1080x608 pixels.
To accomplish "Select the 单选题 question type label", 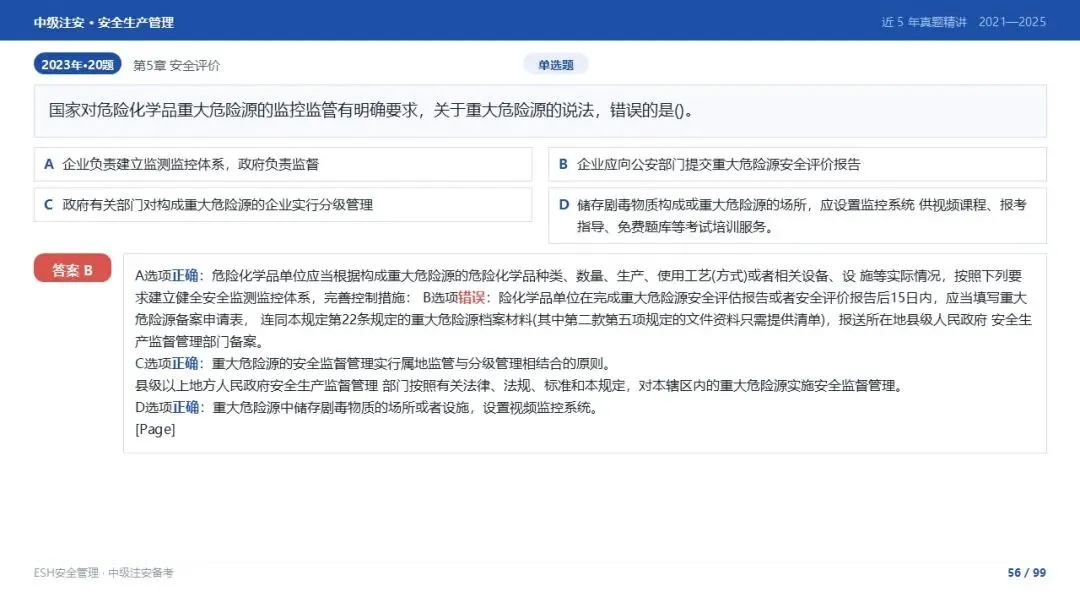I will 555,65.
